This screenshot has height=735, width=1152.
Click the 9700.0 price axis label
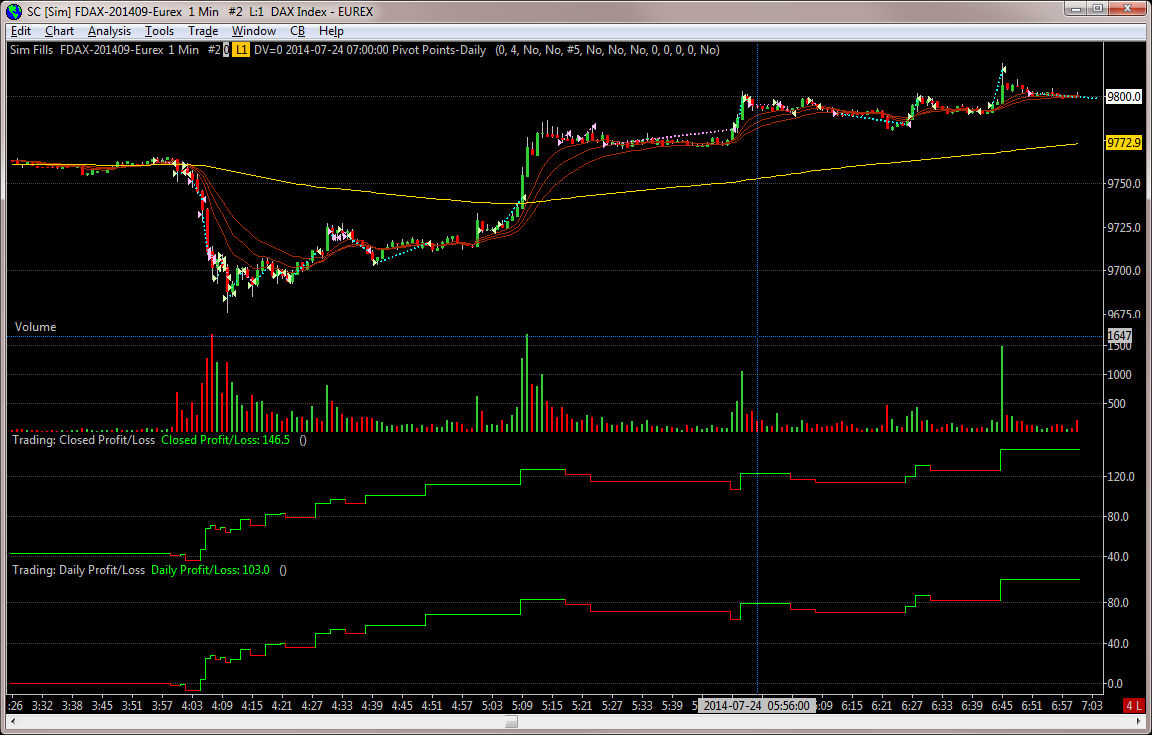click(1124, 271)
